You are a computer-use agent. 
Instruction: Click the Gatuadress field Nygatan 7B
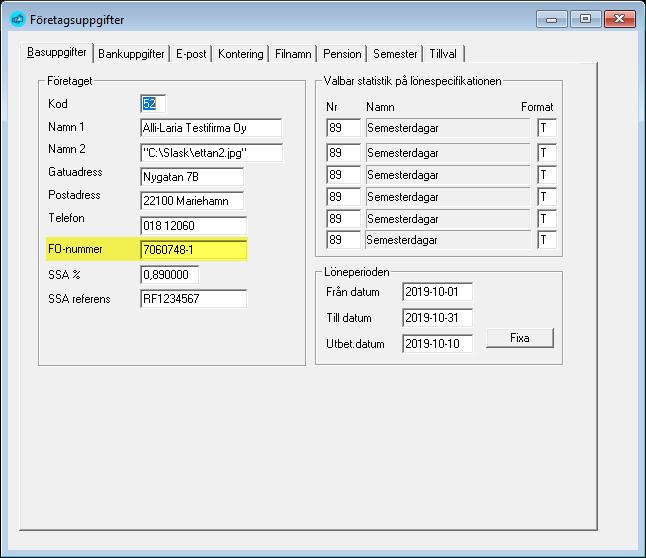pos(192,177)
